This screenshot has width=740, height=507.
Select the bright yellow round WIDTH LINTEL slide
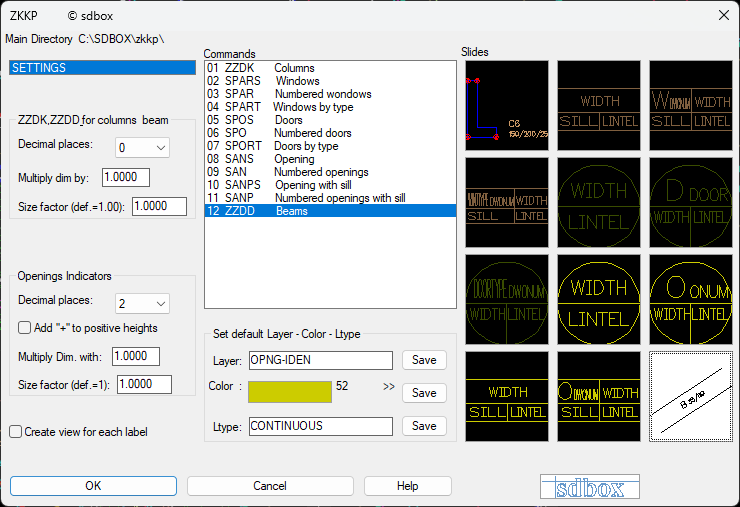point(599,300)
